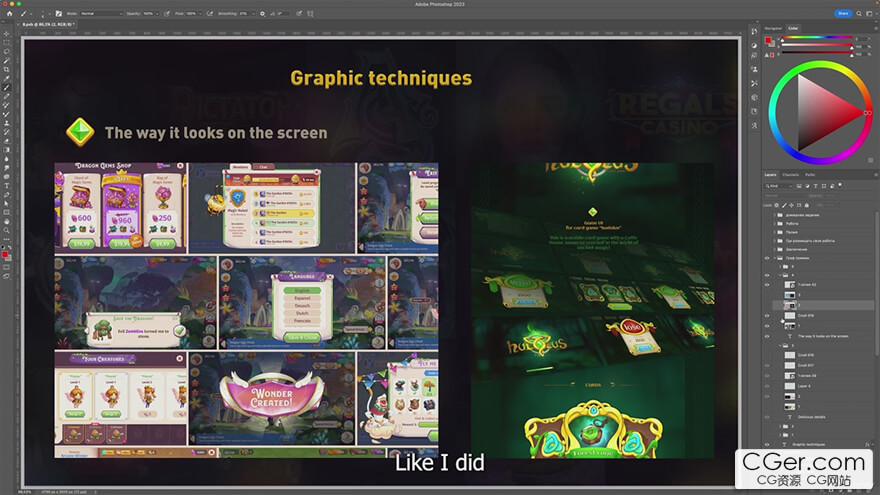Viewport: 880px width, 495px height.
Task: Select the Rectangular Marquee tool
Action: (7, 43)
